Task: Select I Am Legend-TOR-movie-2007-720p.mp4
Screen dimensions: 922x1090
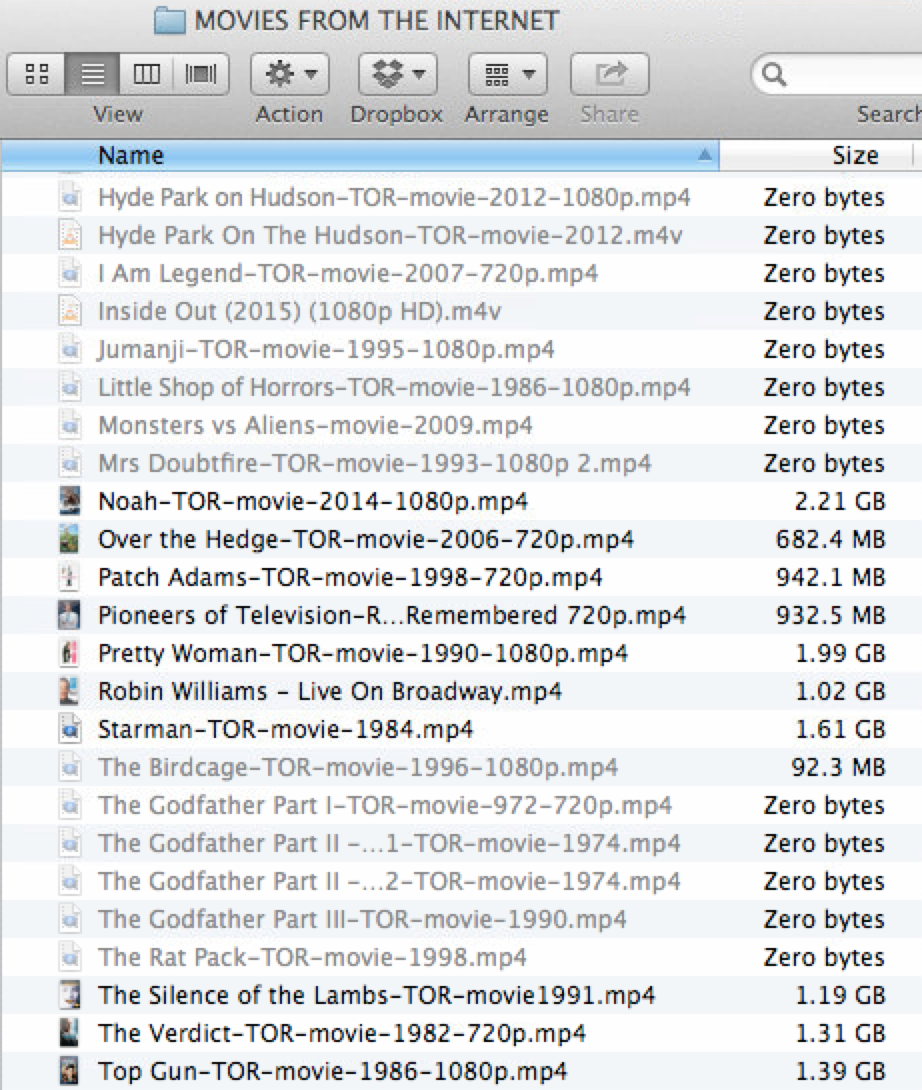Action: 348,273
